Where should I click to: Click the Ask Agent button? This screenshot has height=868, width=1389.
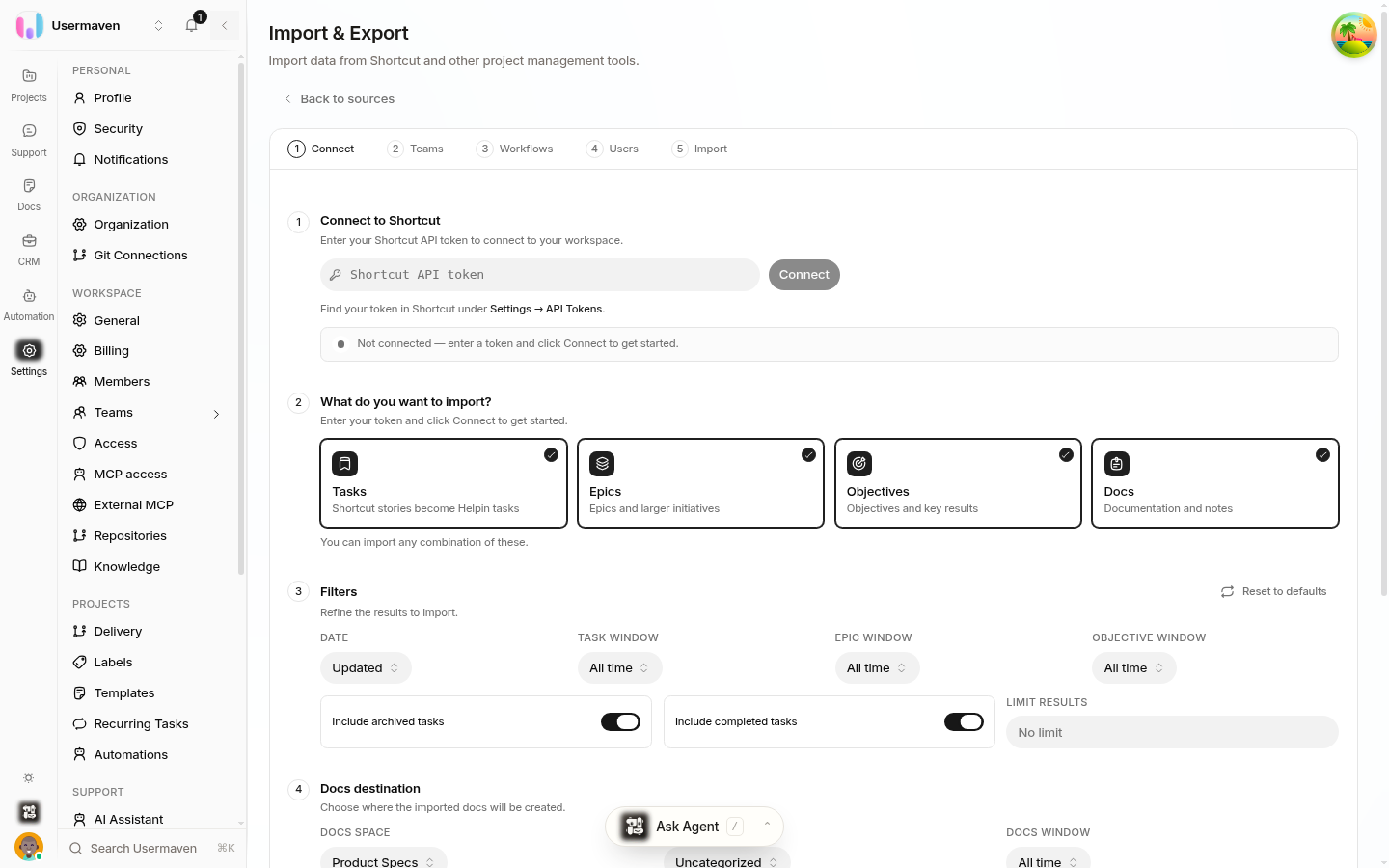point(694,827)
